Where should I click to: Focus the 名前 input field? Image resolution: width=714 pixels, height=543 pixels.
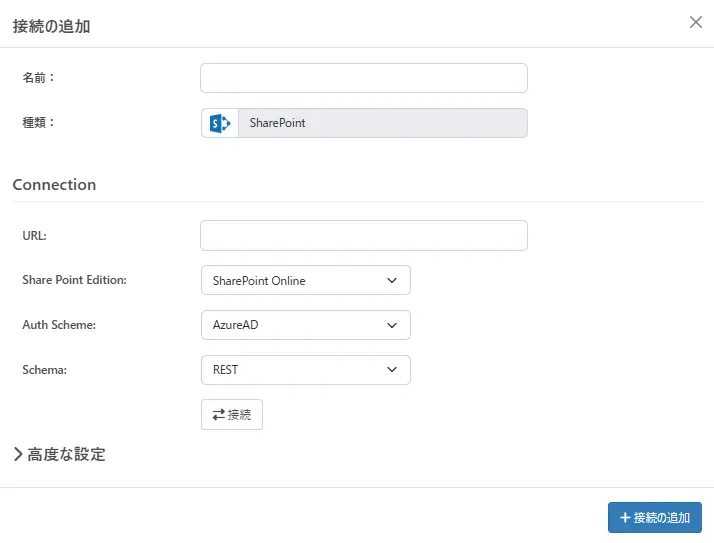pyautogui.click(x=363, y=78)
